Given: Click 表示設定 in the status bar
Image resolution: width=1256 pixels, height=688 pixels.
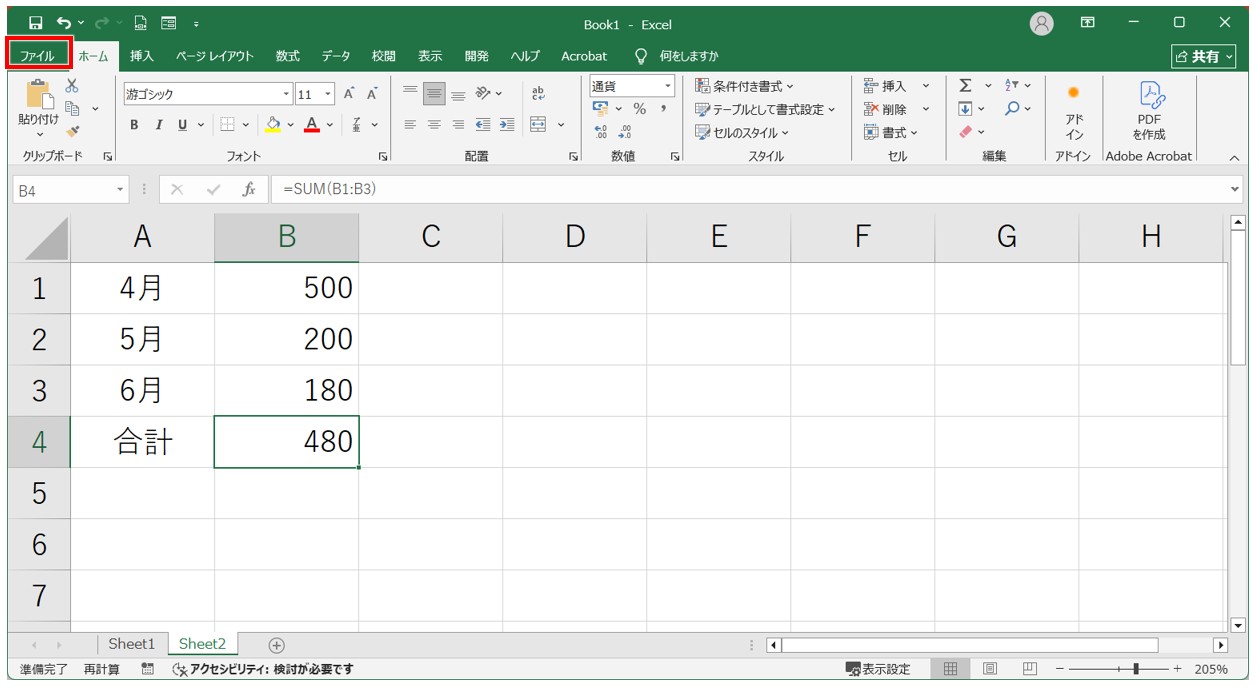Looking at the screenshot, I should pyautogui.click(x=878, y=669).
